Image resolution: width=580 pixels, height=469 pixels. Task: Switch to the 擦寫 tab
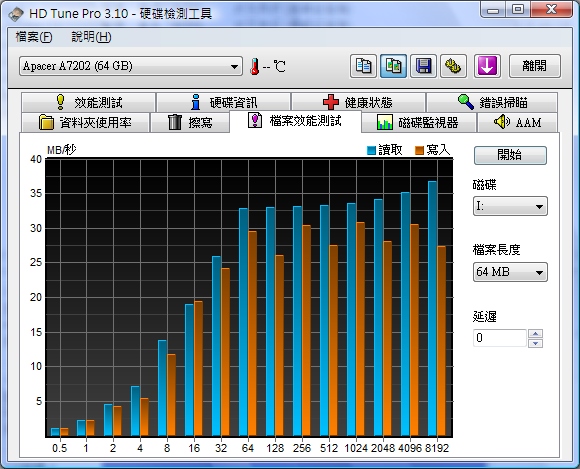pos(190,122)
